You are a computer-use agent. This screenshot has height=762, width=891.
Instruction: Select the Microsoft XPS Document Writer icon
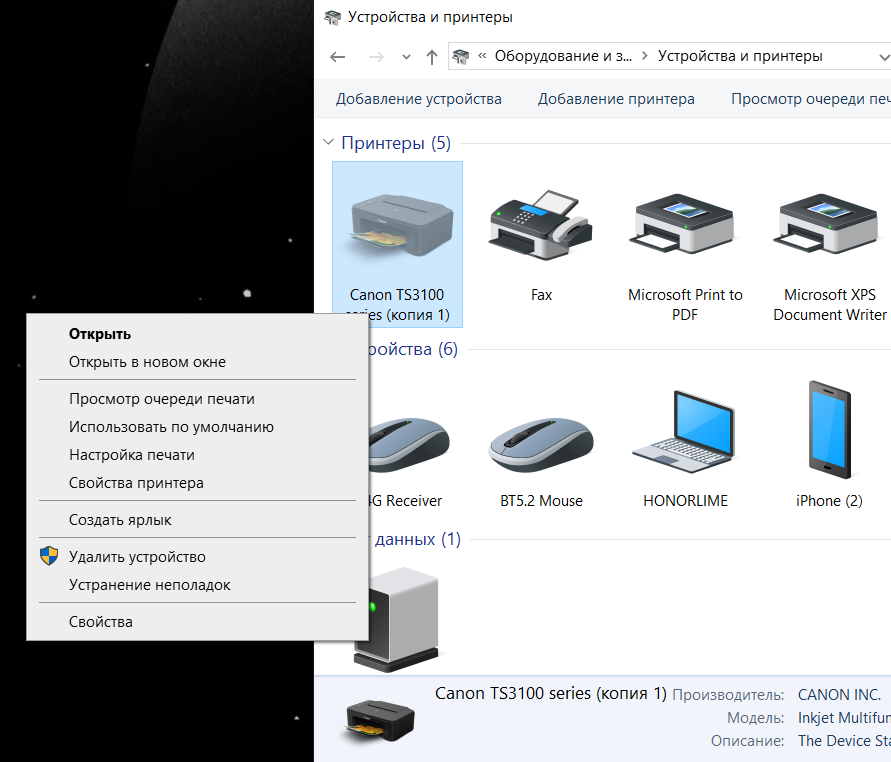click(828, 223)
